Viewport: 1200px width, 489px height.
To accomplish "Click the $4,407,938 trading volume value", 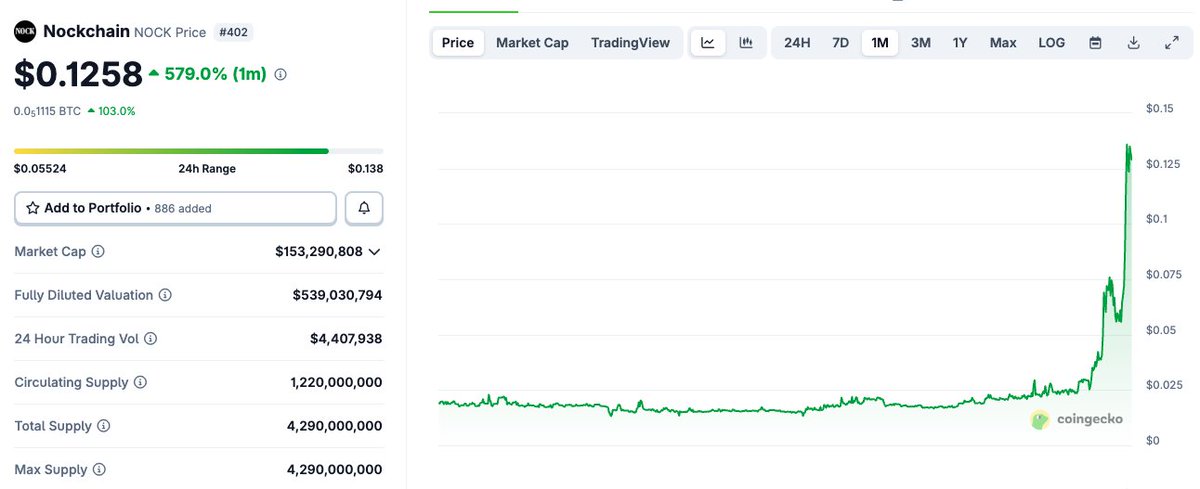I will coord(346,339).
